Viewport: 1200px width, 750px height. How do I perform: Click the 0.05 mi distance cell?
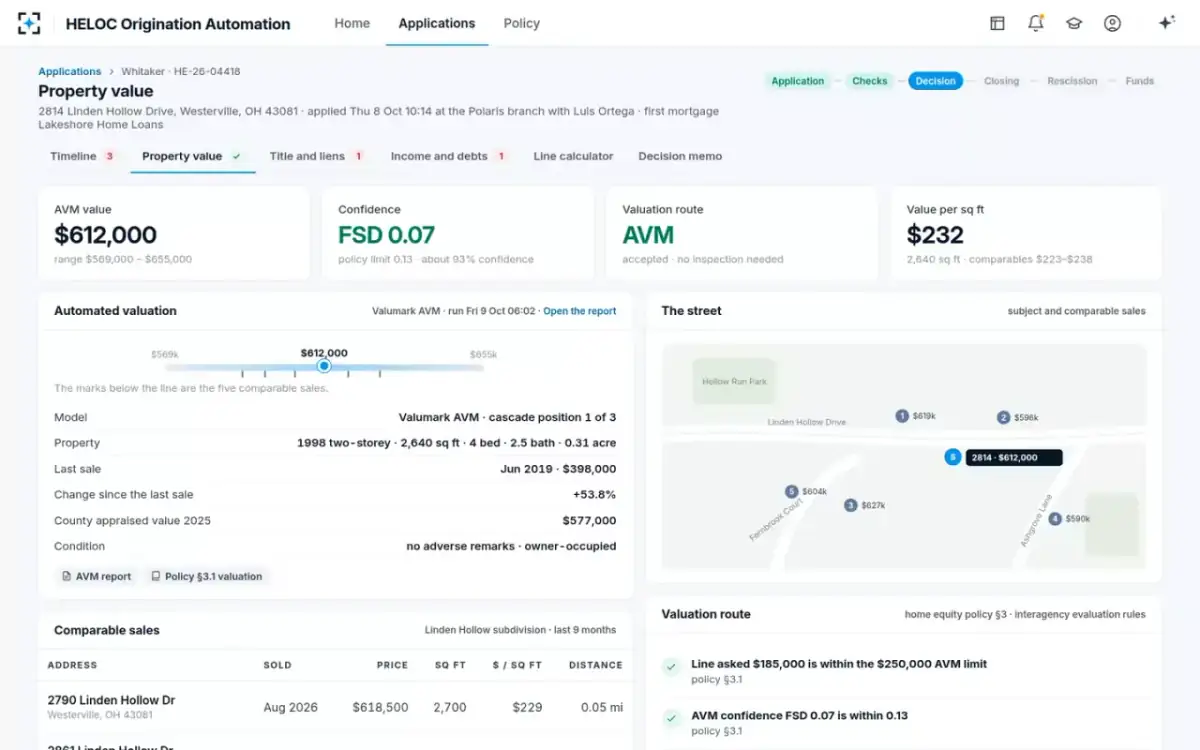click(601, 707)
